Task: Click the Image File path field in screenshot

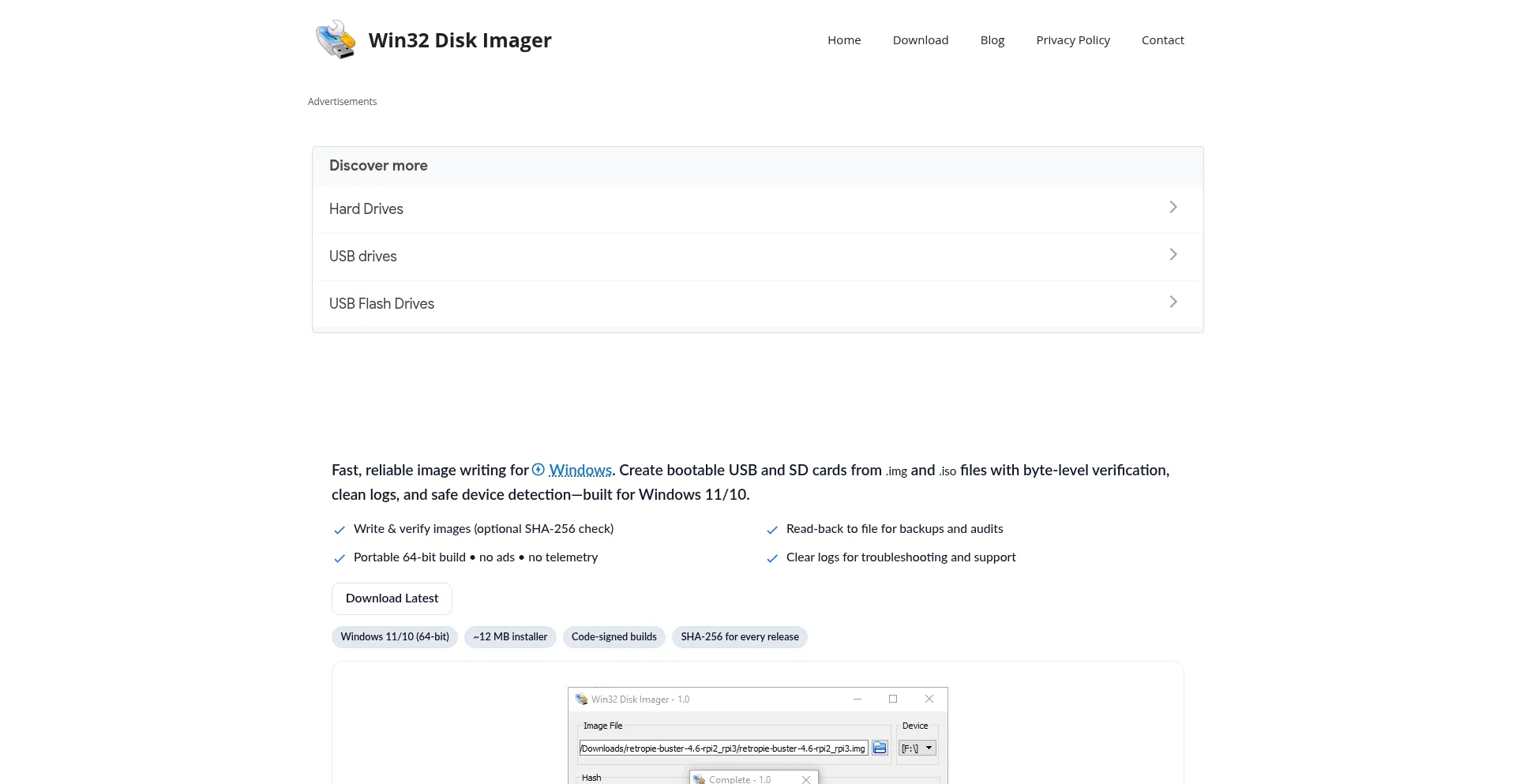Action: (724, 748)
